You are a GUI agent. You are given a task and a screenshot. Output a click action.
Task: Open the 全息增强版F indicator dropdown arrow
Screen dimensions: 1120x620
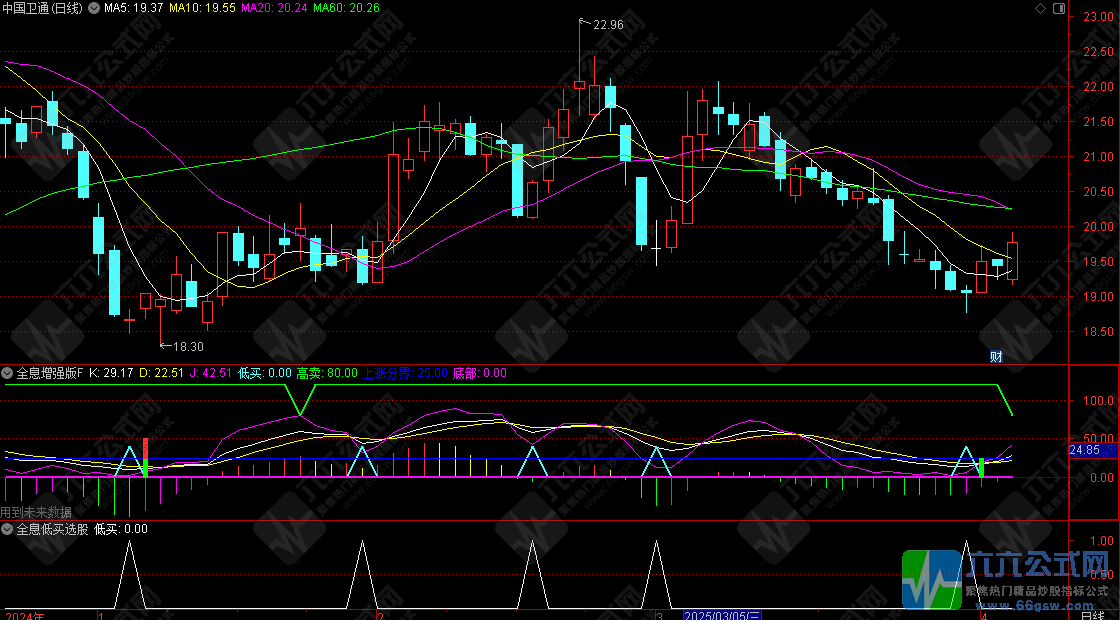click(x=8, y=373)
